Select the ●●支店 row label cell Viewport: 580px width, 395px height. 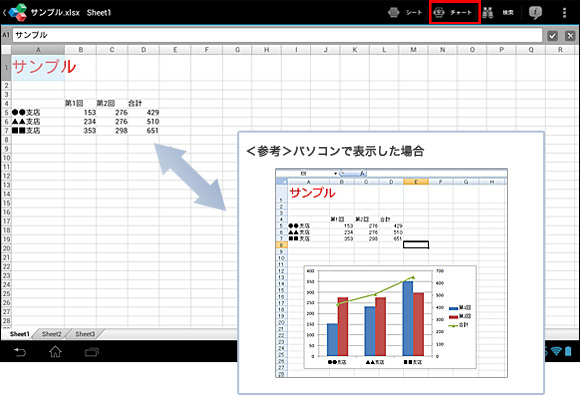(x=38, y=112)
